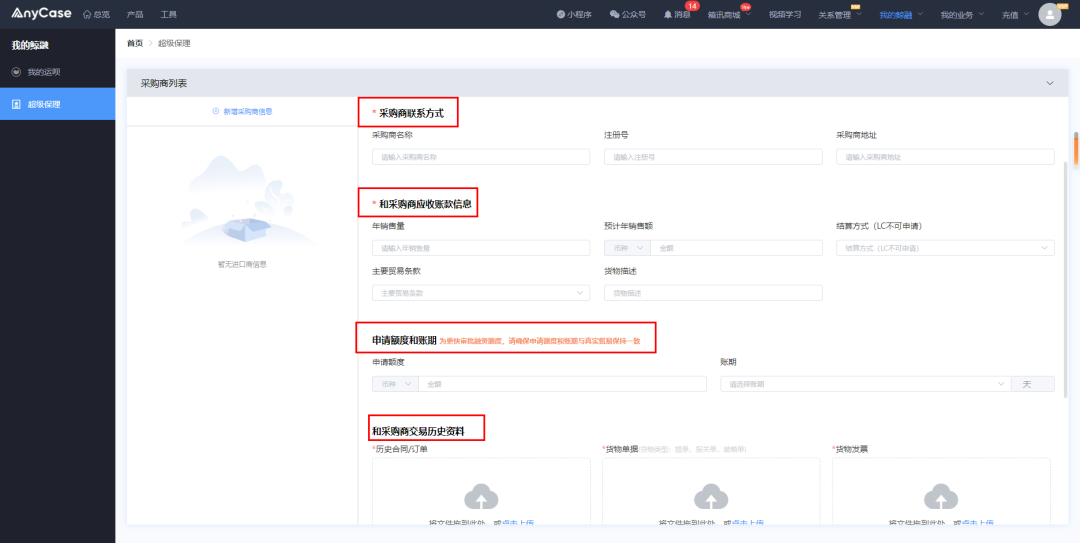Click 新增采购商信息 to add buyer
The width and height of the screenshot is (1080, 543).
tap(242, 111)
